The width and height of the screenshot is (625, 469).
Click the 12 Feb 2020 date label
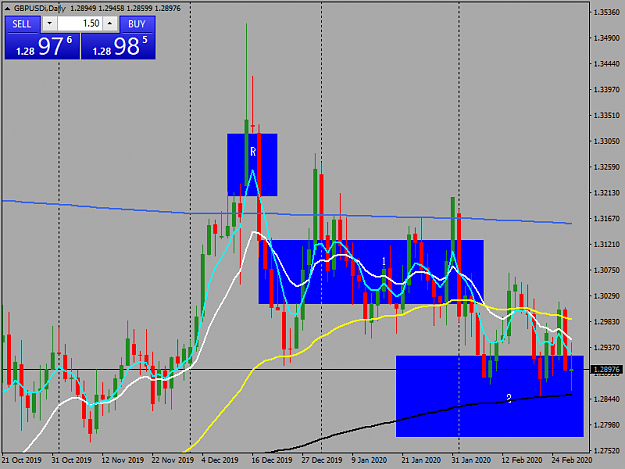pyautogui.click(x=521, y=460)
